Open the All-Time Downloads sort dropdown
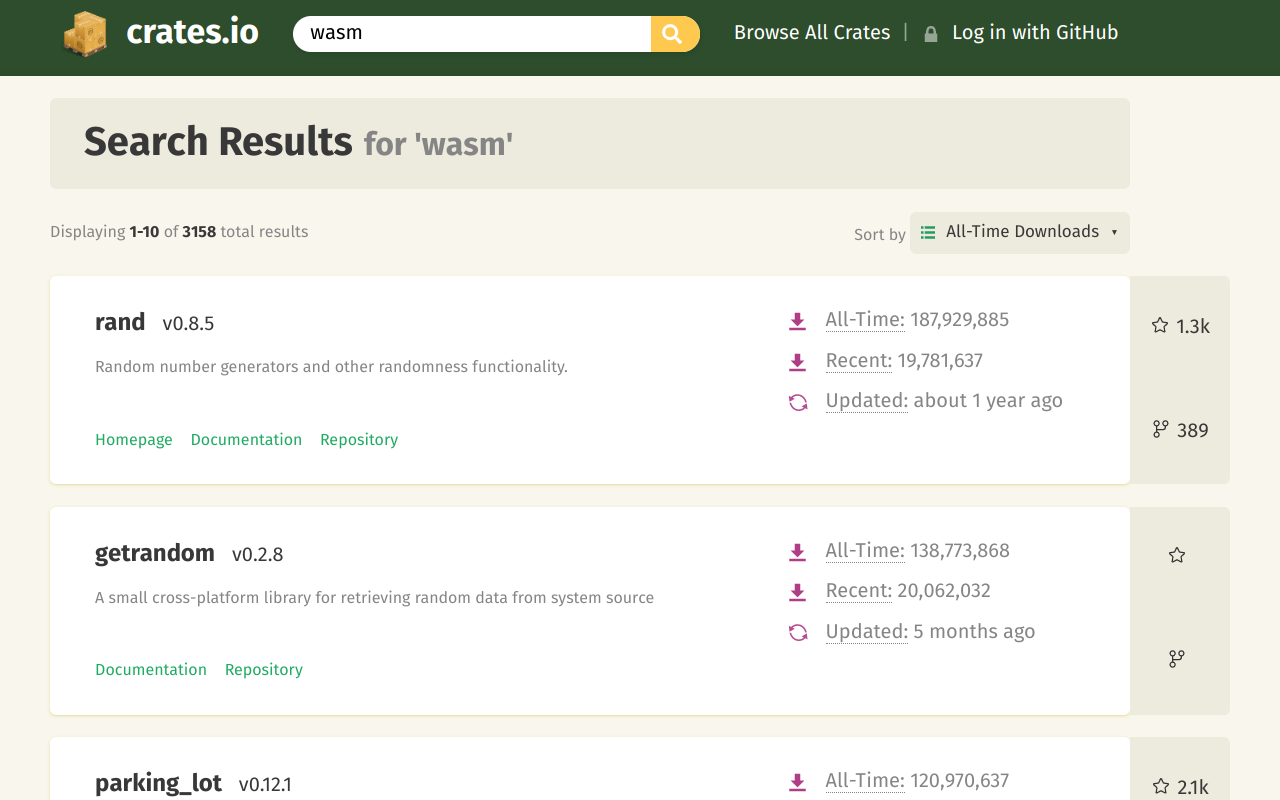The height and width of the screenshot is (800, 1280). pos(1020,232)
